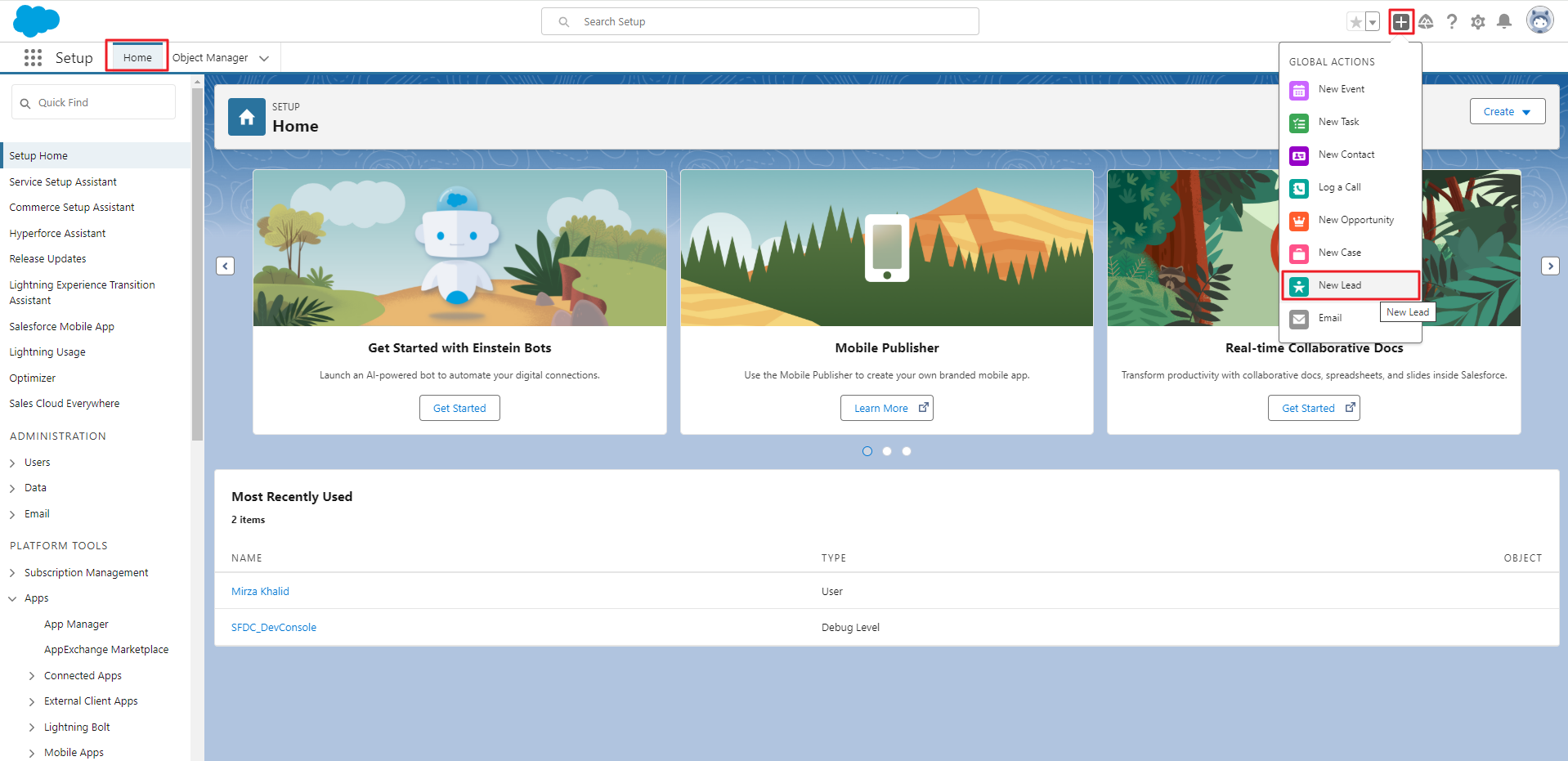
Task: Expand the Users tree section
Action: click(x=12, y=463)
